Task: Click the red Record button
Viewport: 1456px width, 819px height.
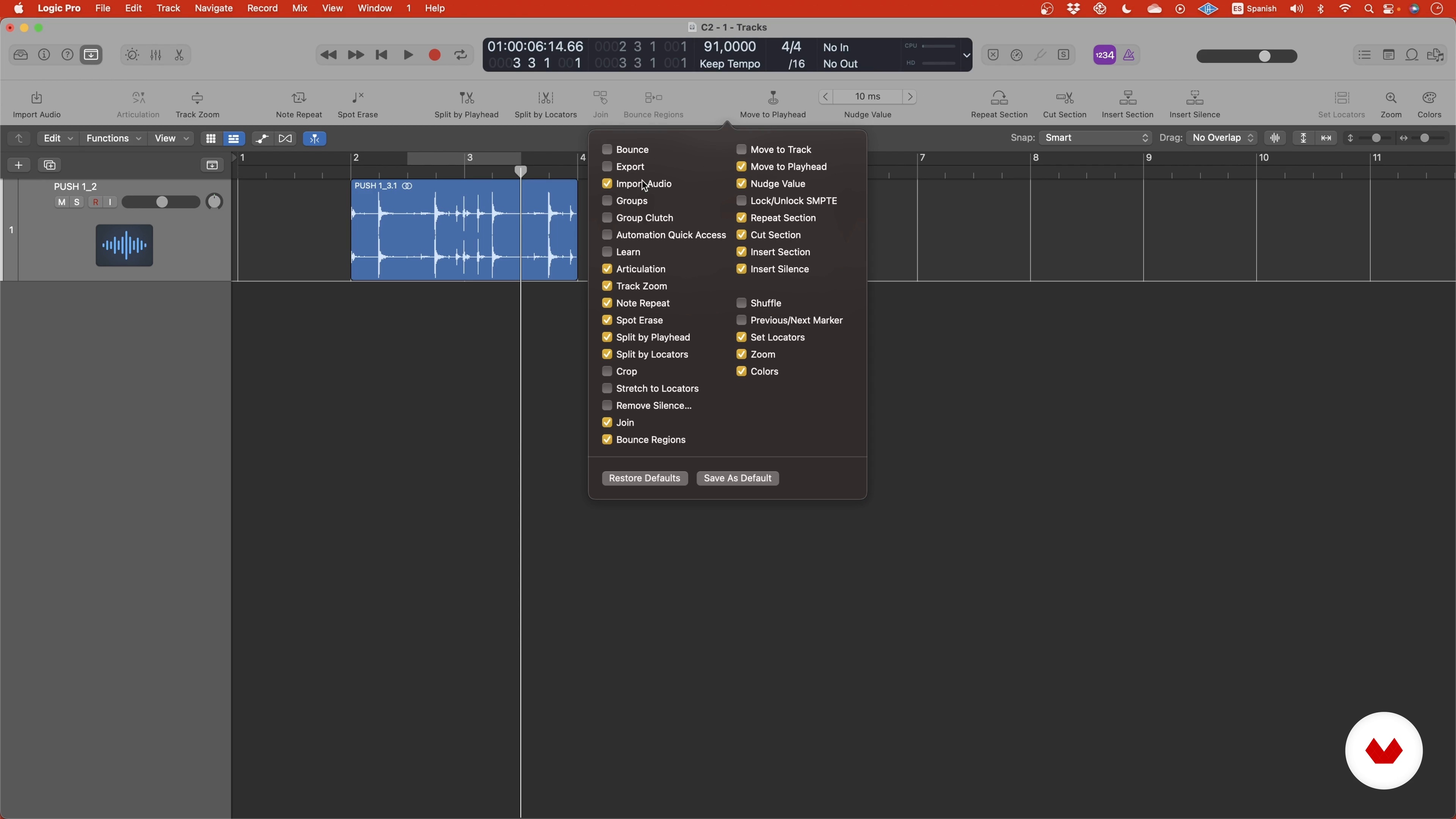Action: tap(435, 55)
